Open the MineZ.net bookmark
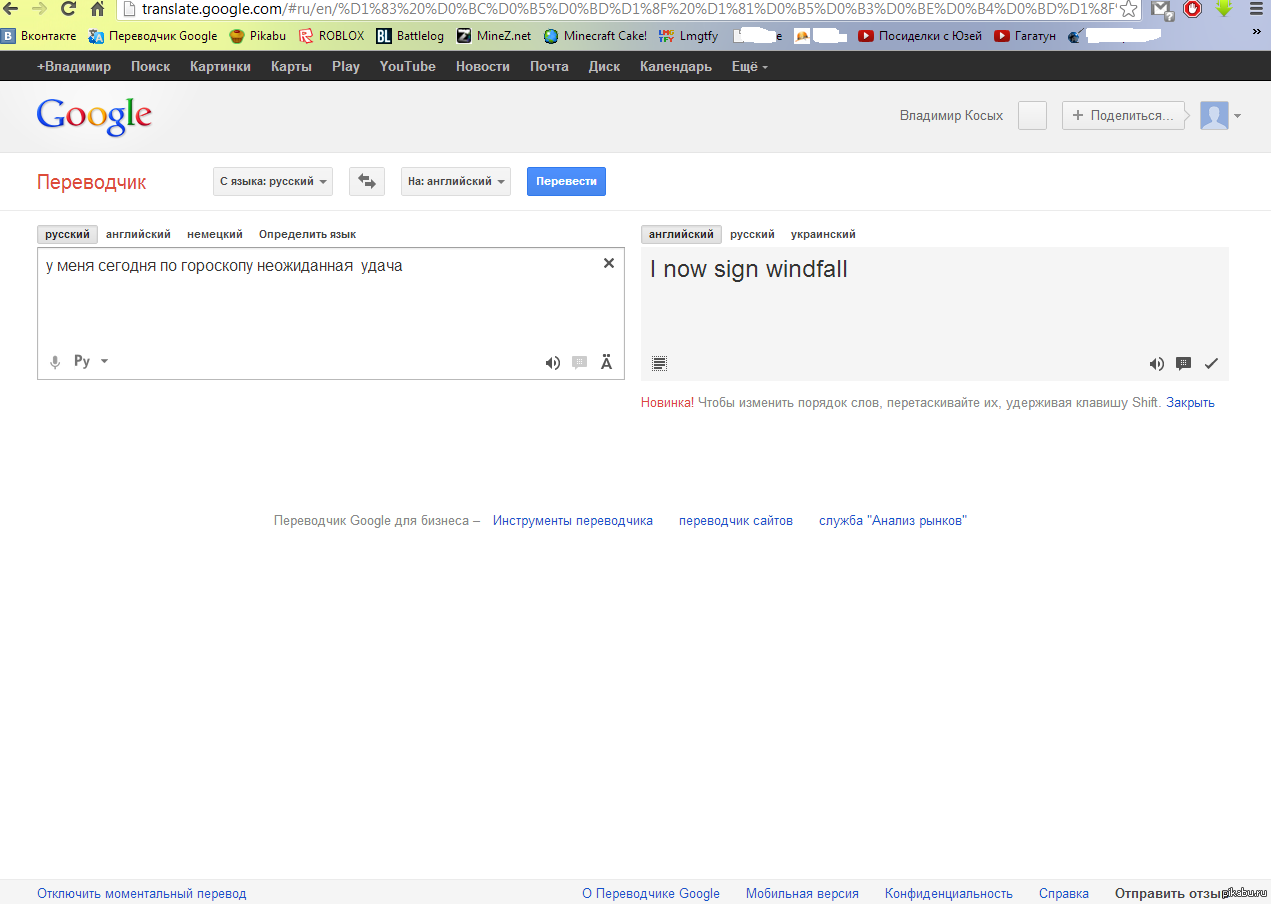This screenshot has width=1272, height=904. point(494,36)
